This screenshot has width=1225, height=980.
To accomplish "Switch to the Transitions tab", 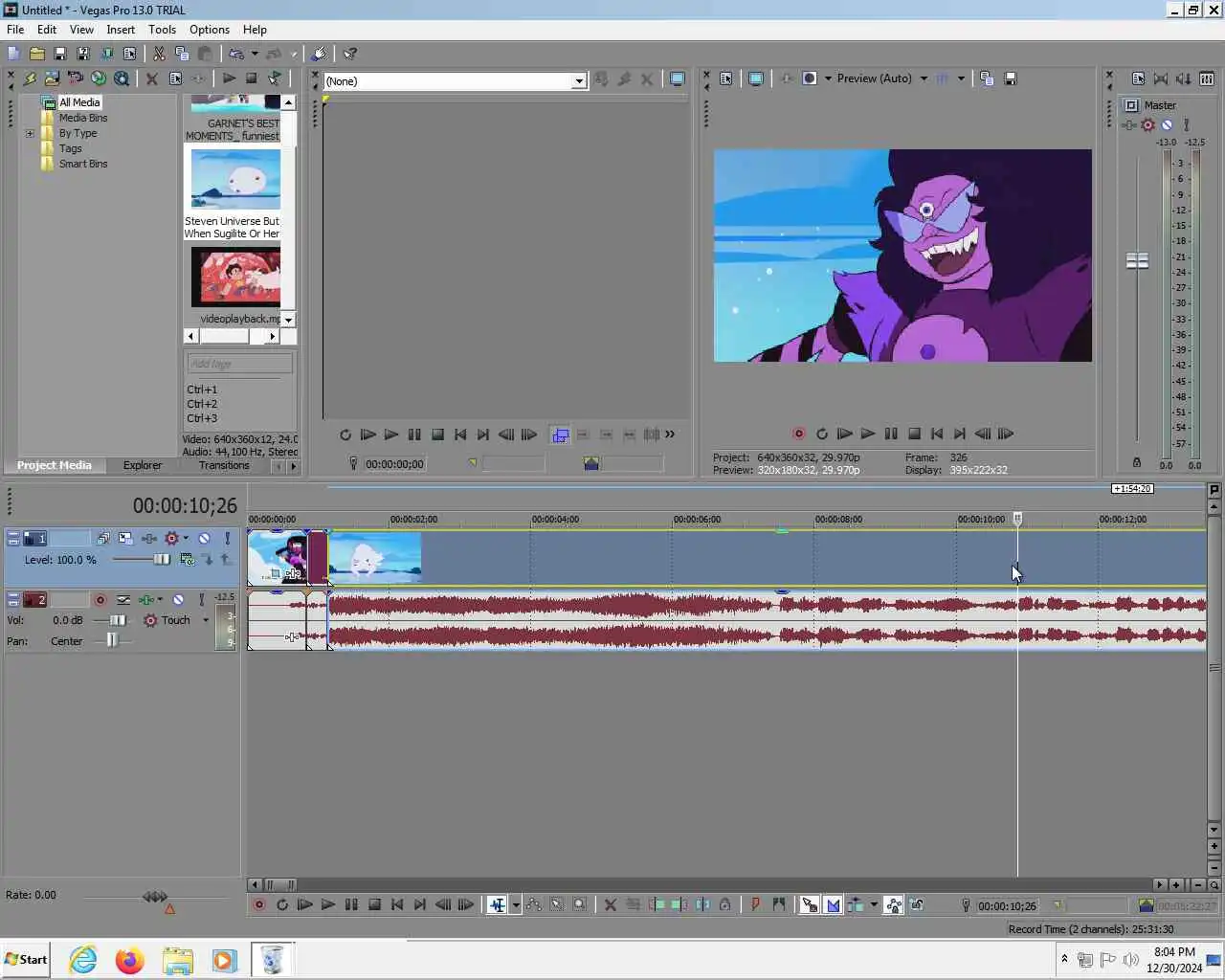I will (224, 465).
